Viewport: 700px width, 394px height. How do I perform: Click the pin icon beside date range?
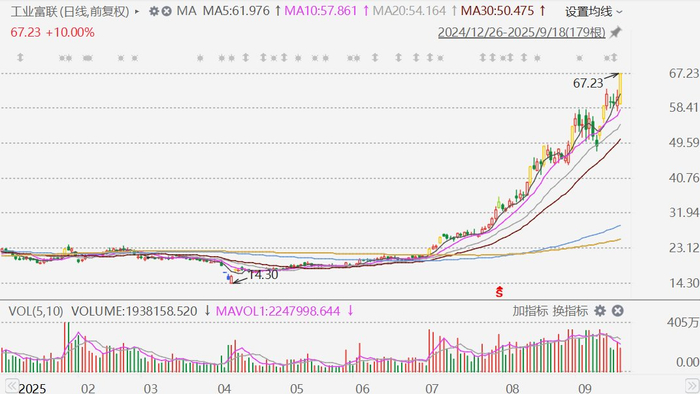click(x=616, y=32)
